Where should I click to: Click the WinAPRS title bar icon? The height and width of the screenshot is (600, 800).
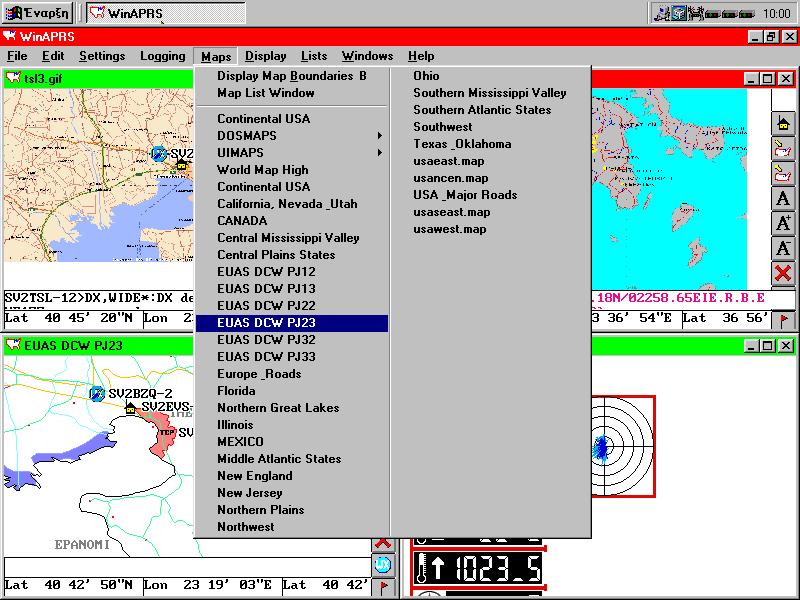pyautogui.click(x=10, y=36)
